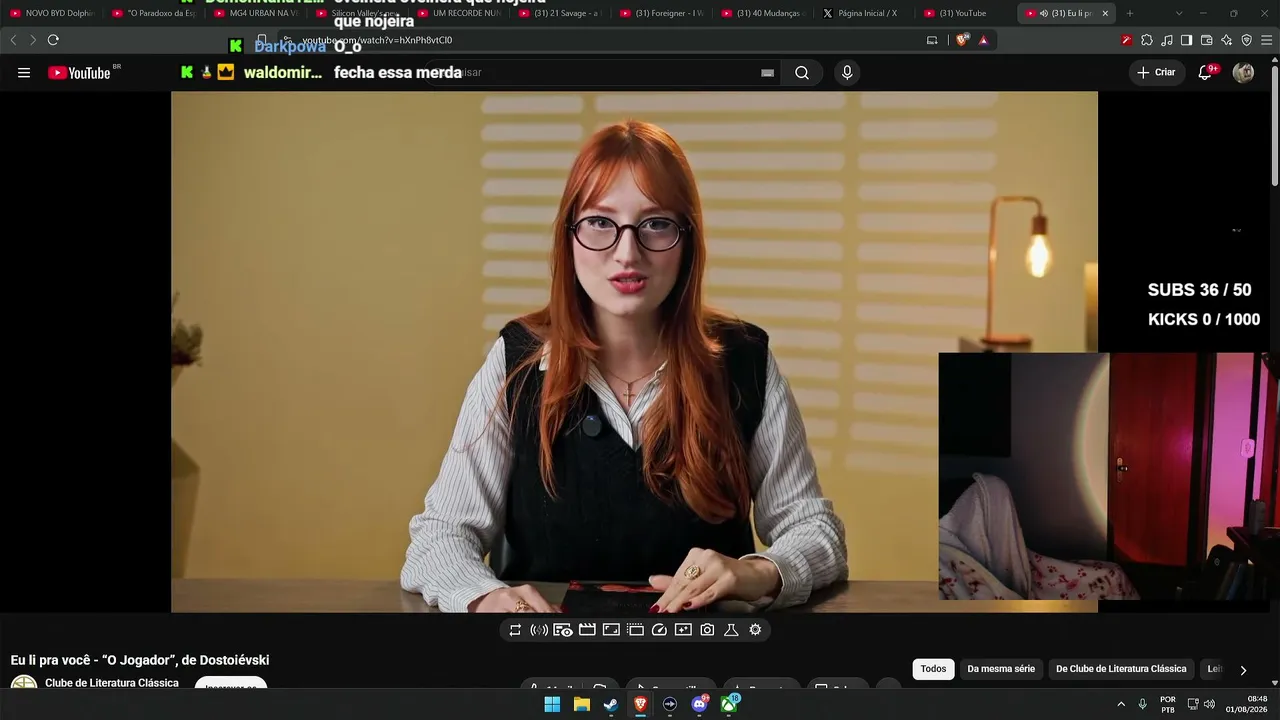Screen dimensions: 1280x720
Task: Start voice search with microphone icon
Action: 847,73
